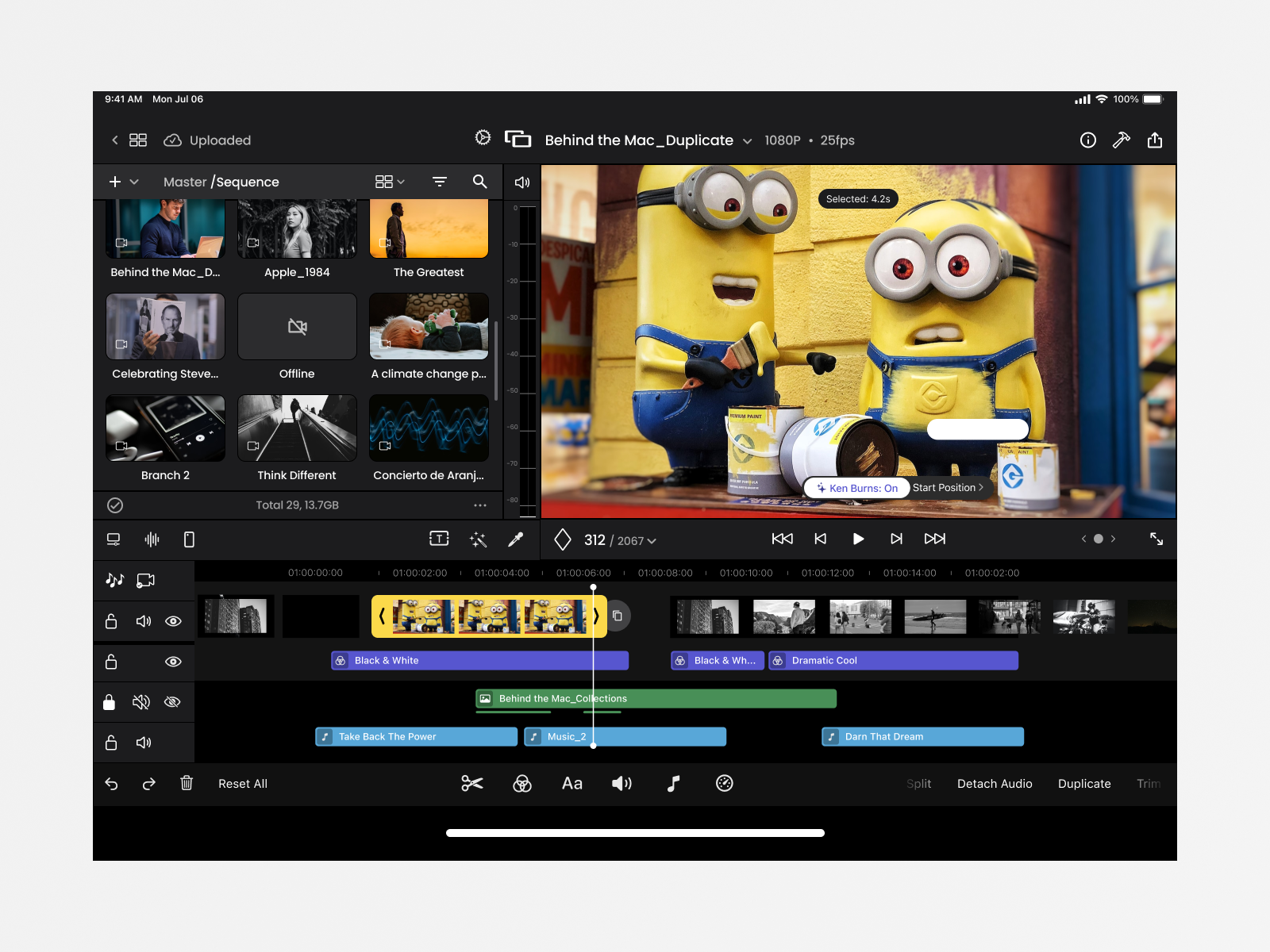
Task: Click the timeline playhead marker
Action: [593, 588]
